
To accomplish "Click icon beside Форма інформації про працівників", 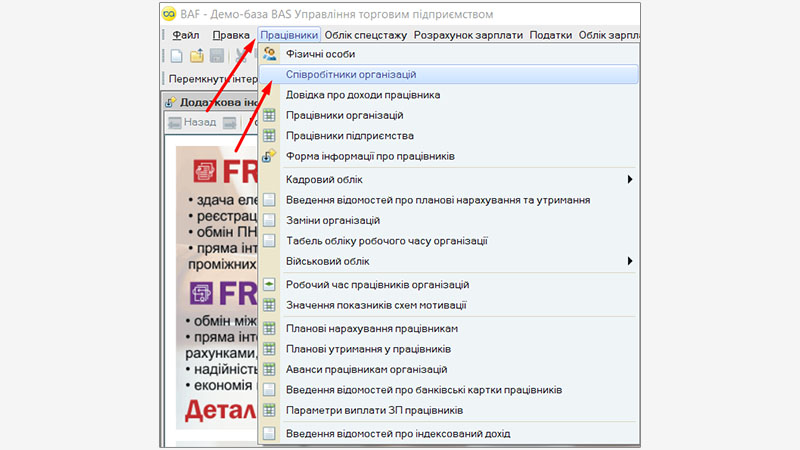I will point(269,156).
